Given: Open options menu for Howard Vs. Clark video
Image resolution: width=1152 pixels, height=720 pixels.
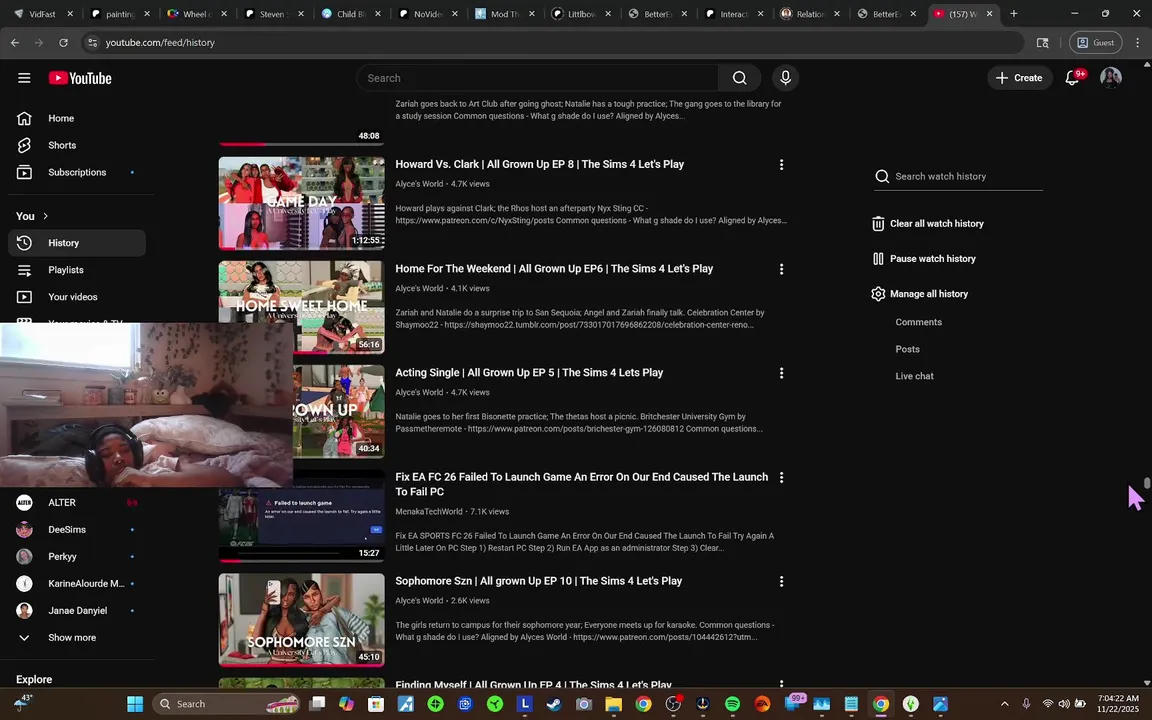Looking at the screenshot, I should point(781,165).
